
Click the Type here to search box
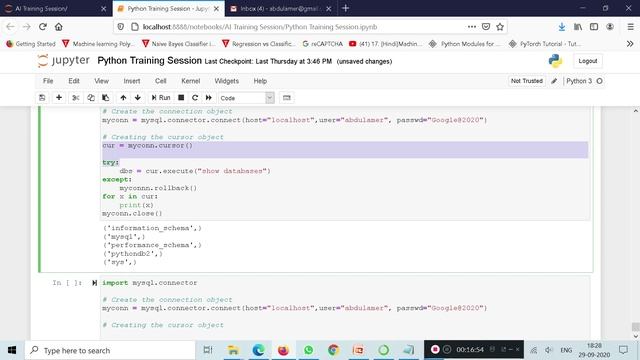110,350
